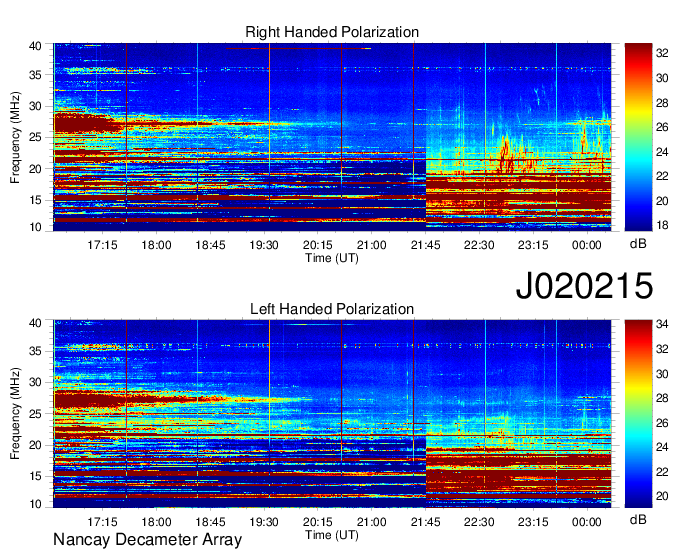
Task: Select 22:30 tick under right-handed plot
Action: pos(479,245)
